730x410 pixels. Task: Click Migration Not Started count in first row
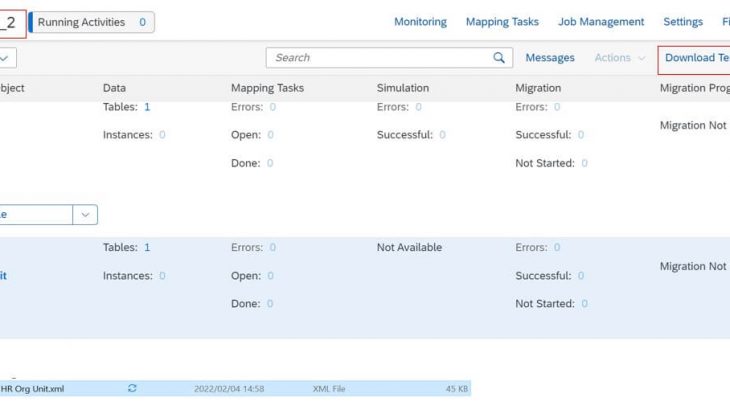tap(584, 163)
